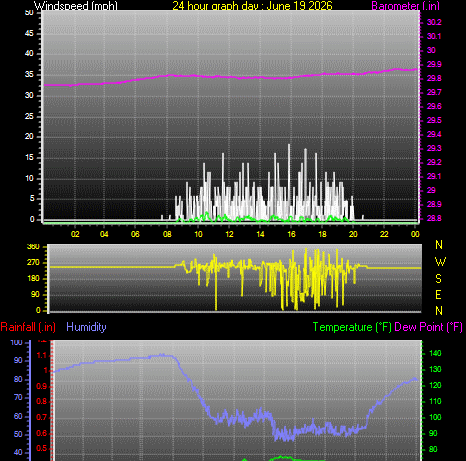This screenshot has width=466, height=461.
Task: Click the "25" windspeed axis value
Action: [x=29, y=116]
